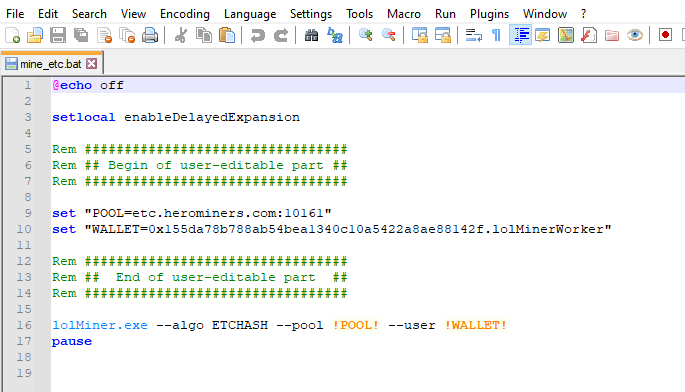This screenshot has height=392, width=685.
Task: Open the Function List panel icon
Action: pos(589,35)
